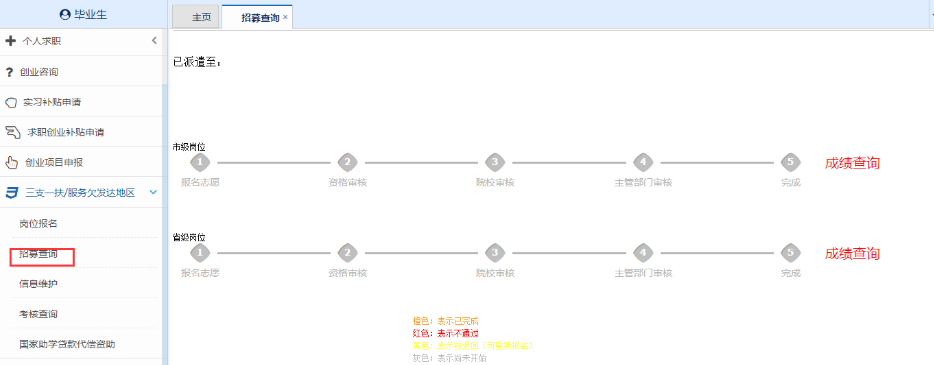Click the 求职创业补贴申请 sidebar icon
This screenshot has height=365, width=934.
pos(12,132)
